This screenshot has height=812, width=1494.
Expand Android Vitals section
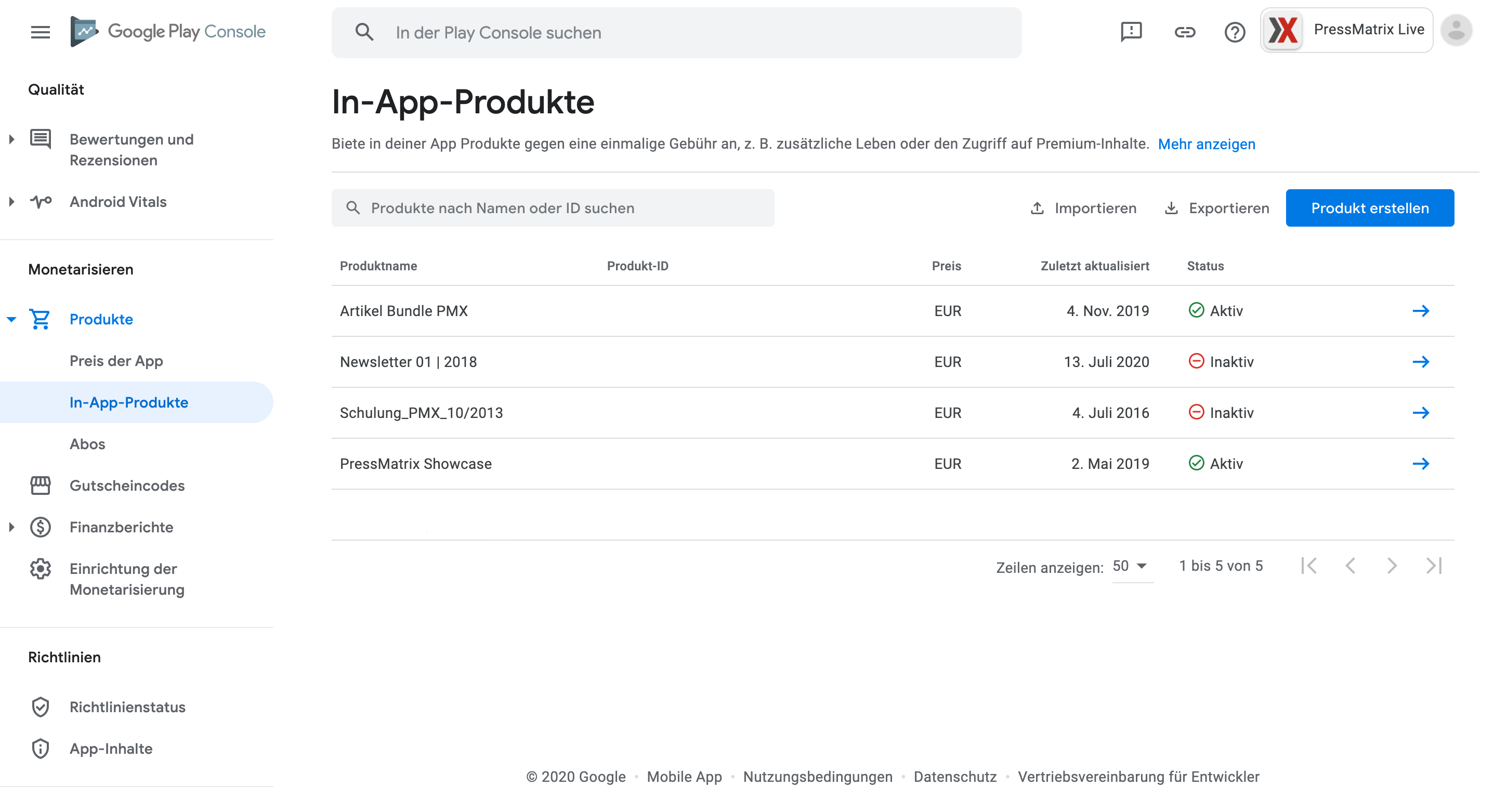(11, 202)
